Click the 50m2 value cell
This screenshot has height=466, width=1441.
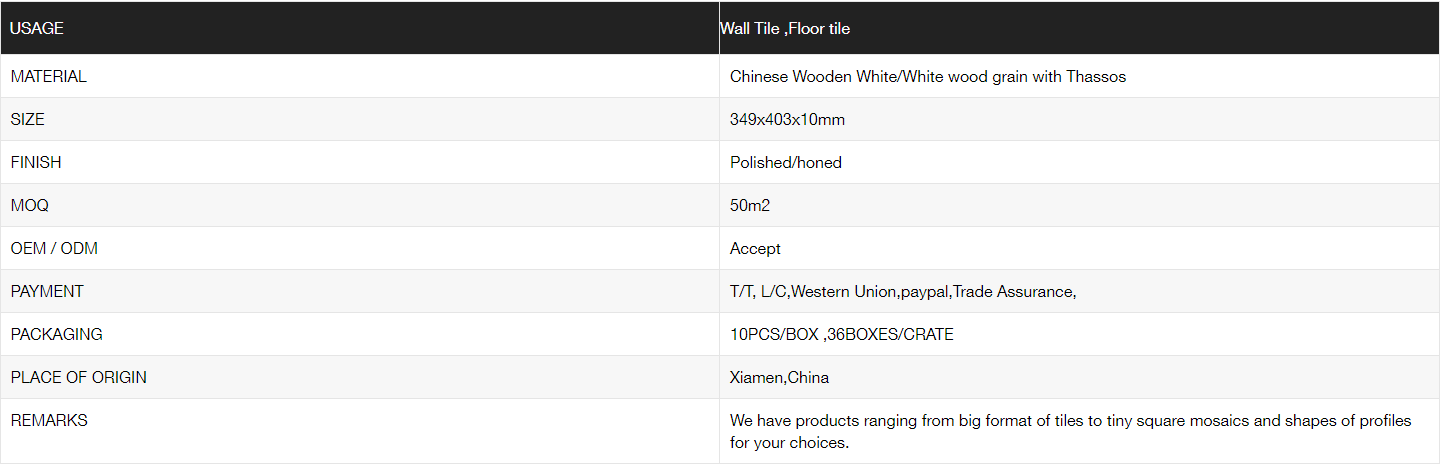(x=750, y=206)
